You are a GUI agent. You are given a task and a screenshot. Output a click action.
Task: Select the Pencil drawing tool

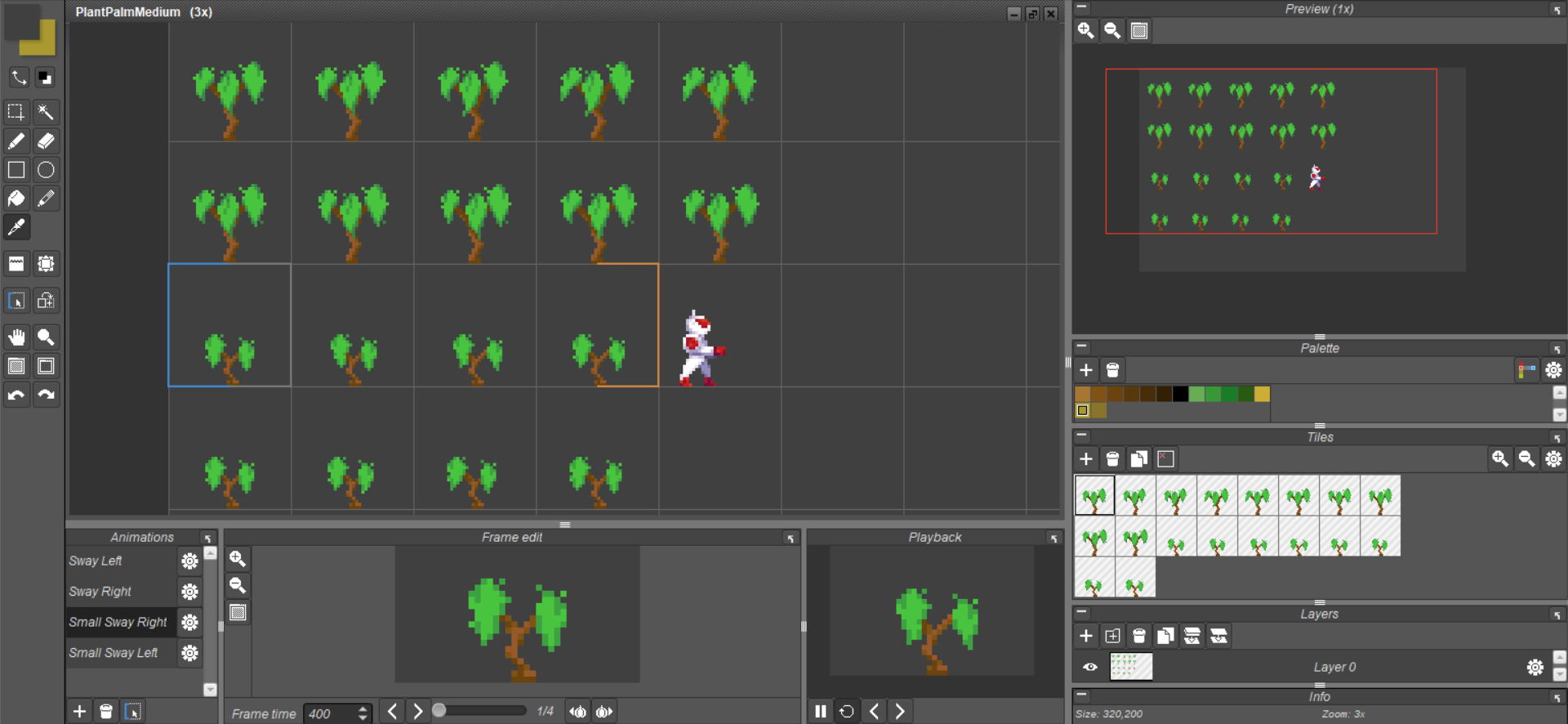tap(16, 141)
